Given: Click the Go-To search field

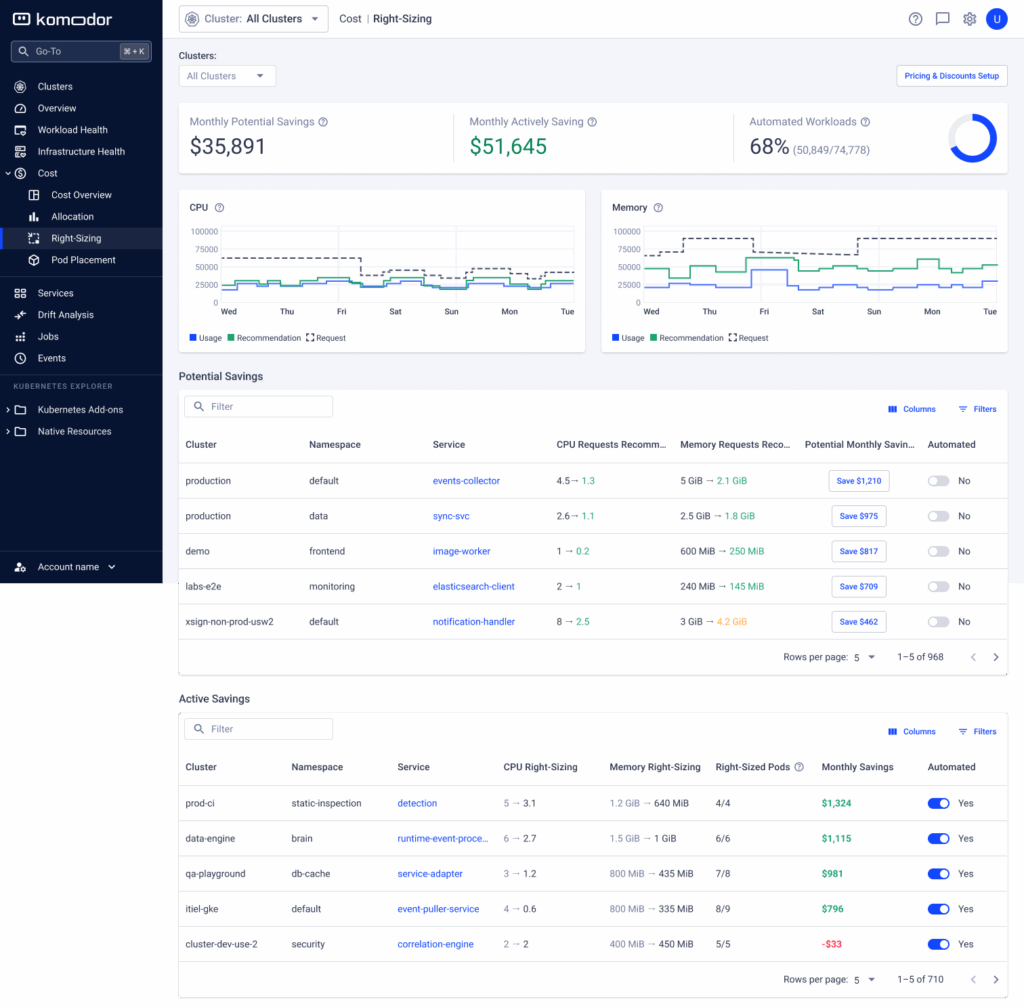Looking at the screenshot, I should coord(81,52).
